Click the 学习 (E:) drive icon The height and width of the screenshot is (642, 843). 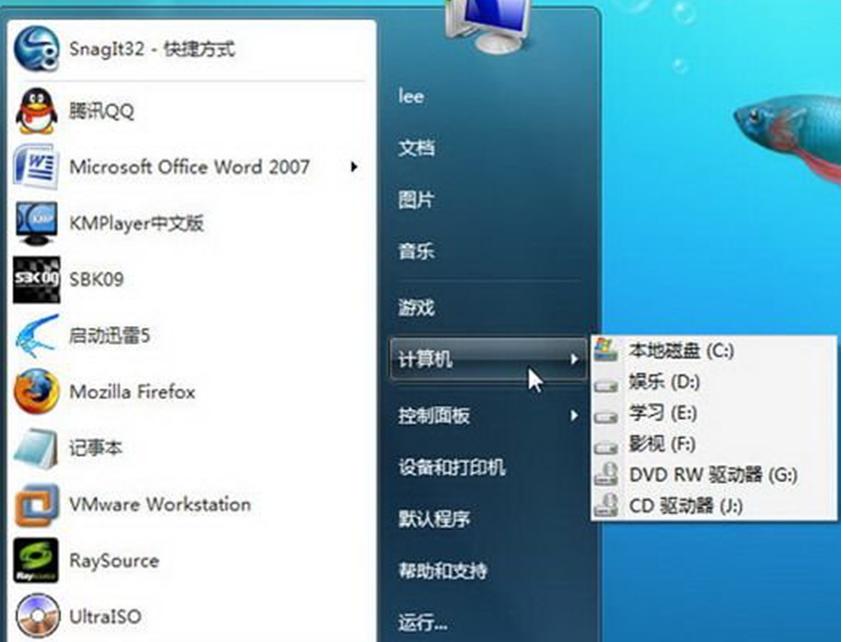coord(606,415)
